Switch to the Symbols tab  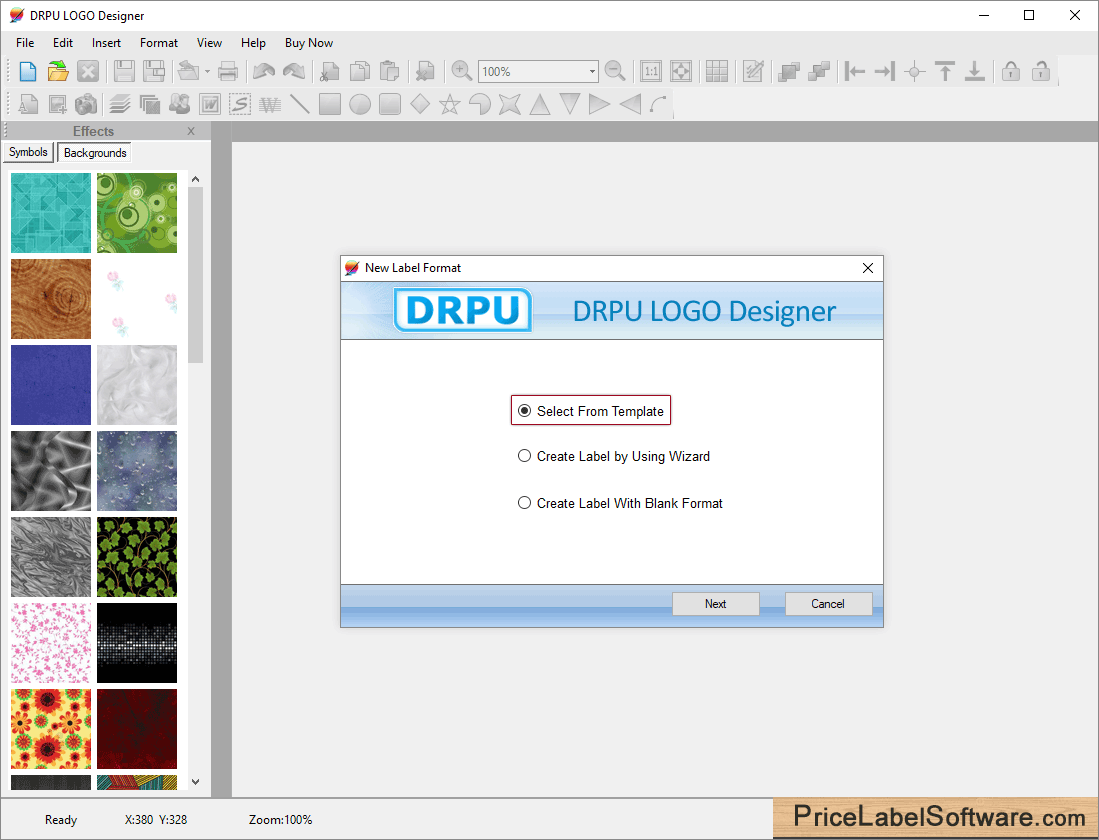tap(29, 152)
